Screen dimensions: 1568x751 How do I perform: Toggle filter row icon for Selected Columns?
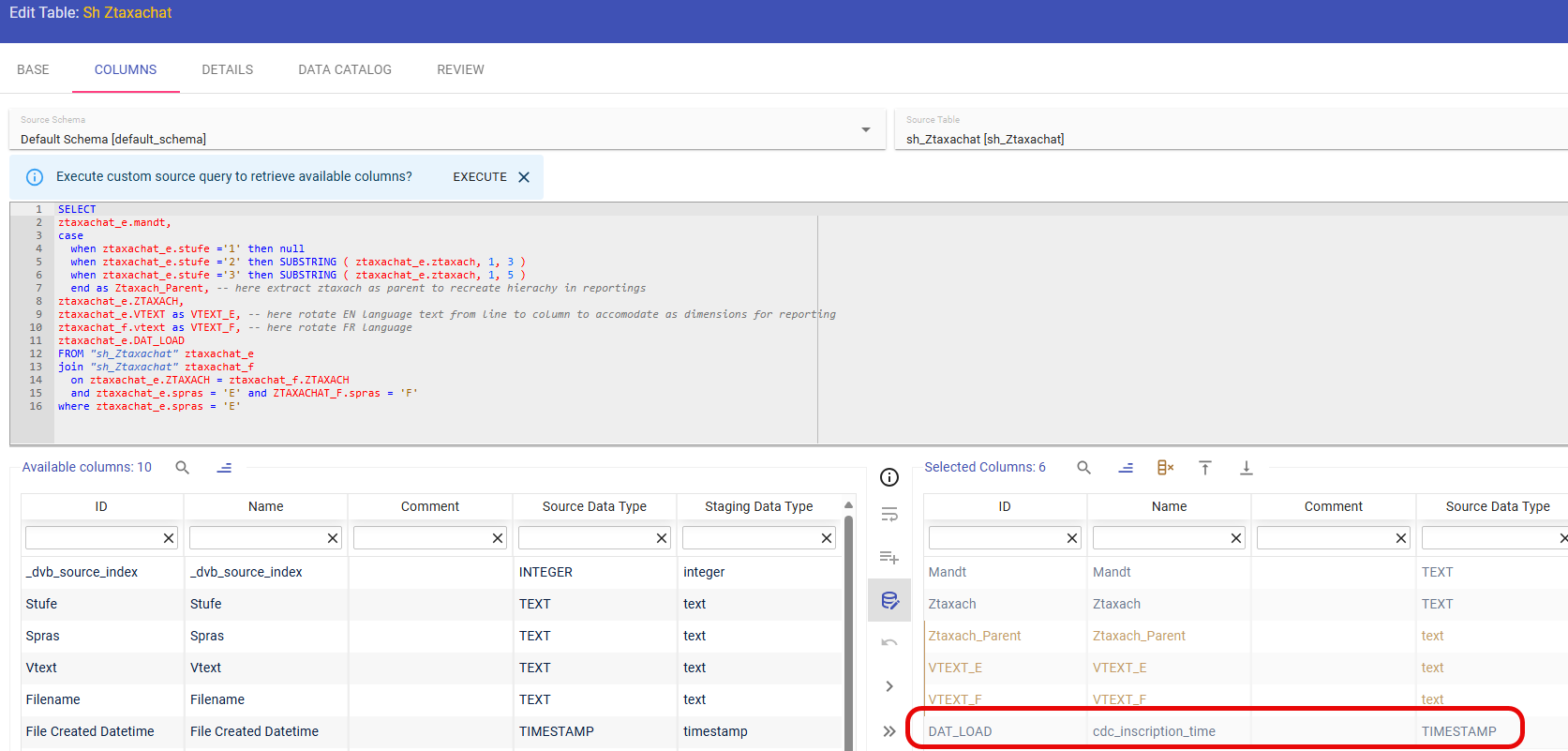click(x=1126, y=468)
